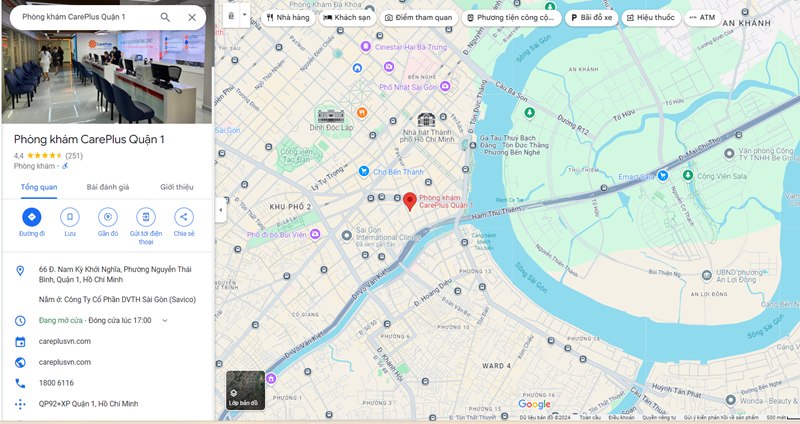
Task: Select the Hiệu thuốc filter chip
Action: pos(648,18)
